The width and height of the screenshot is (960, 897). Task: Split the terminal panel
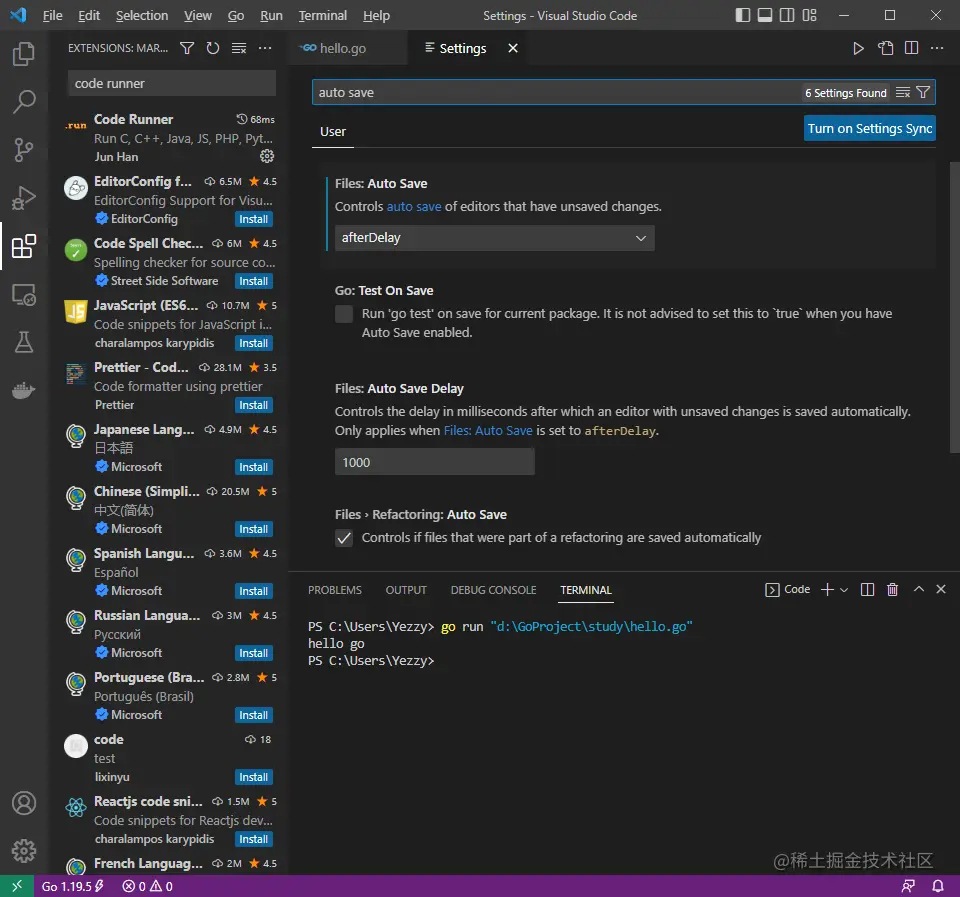coord(867,589)
